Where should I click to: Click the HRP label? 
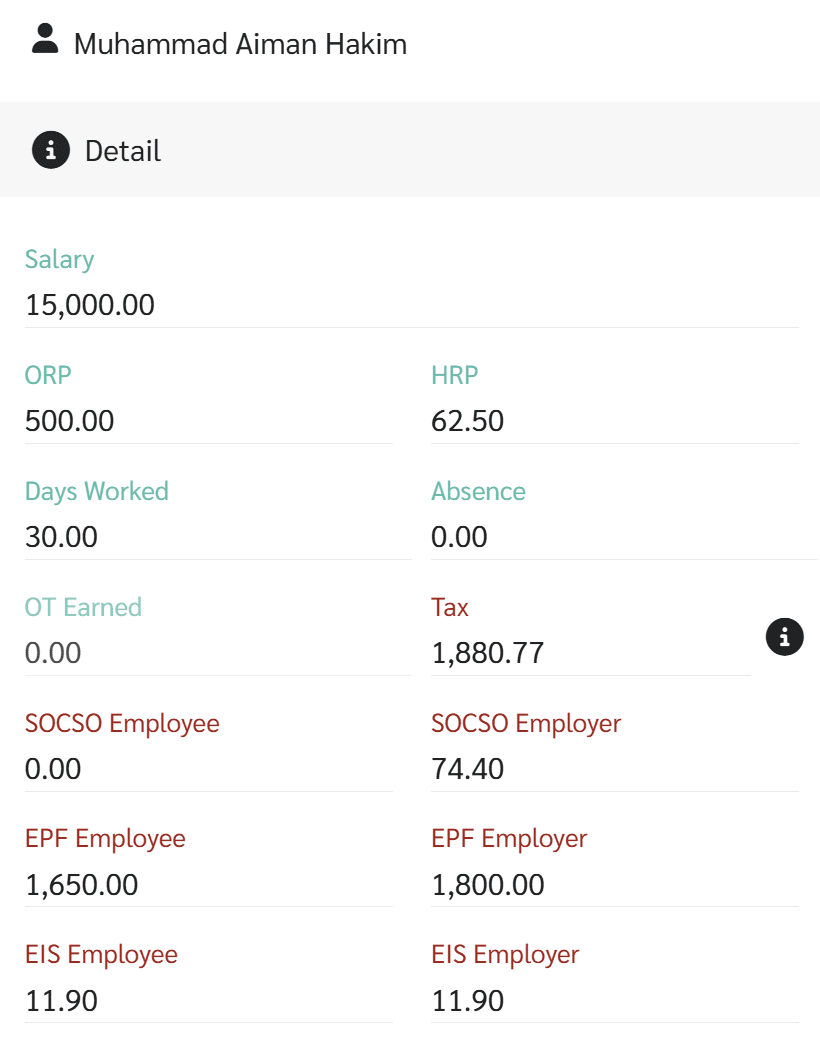(455, 375)
